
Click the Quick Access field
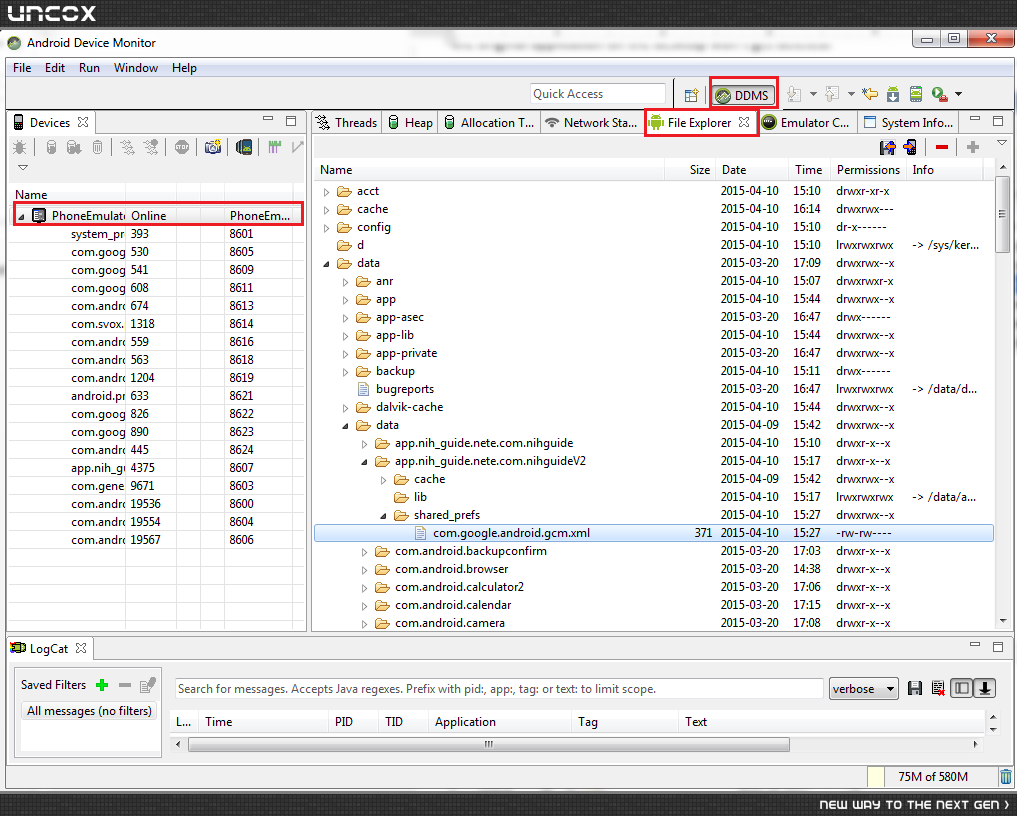click(597, 94)
